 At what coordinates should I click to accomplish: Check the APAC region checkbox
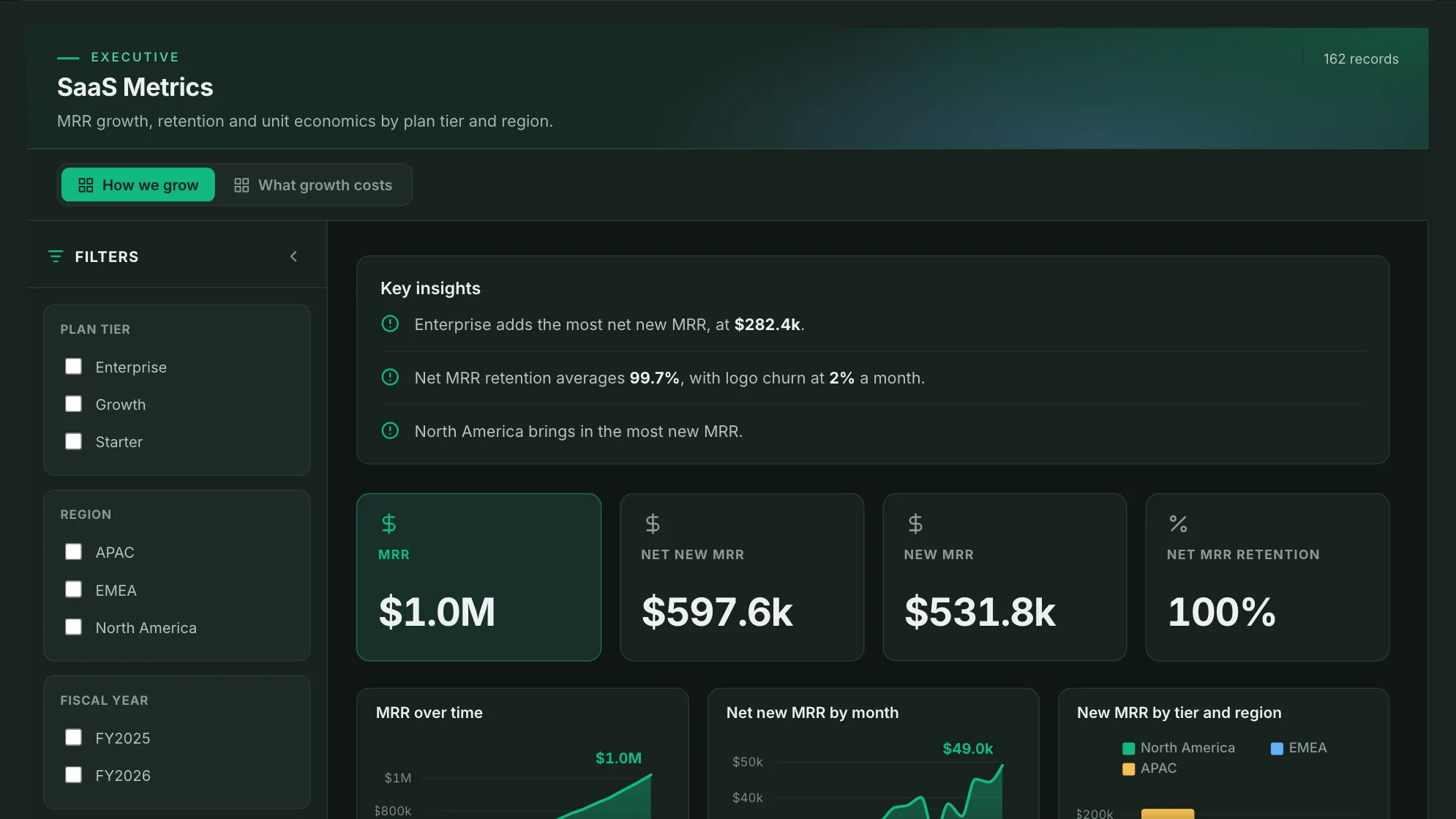point(73,552)
